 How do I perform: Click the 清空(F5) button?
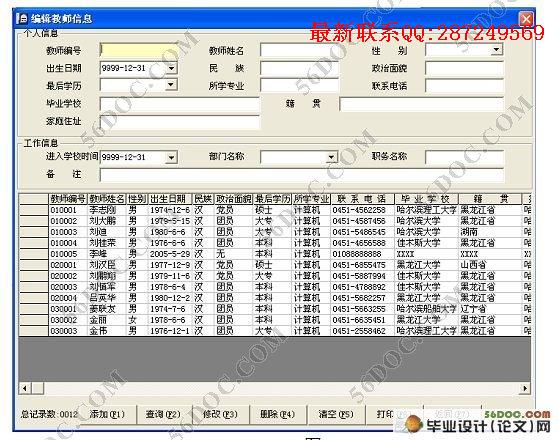coord(336,414)
